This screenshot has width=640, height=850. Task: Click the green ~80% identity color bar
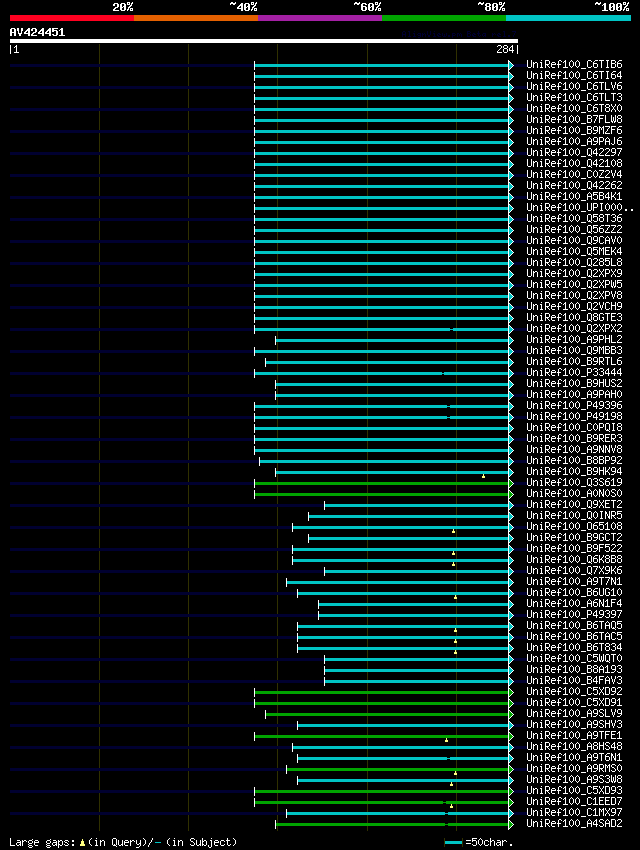point(444,18)
